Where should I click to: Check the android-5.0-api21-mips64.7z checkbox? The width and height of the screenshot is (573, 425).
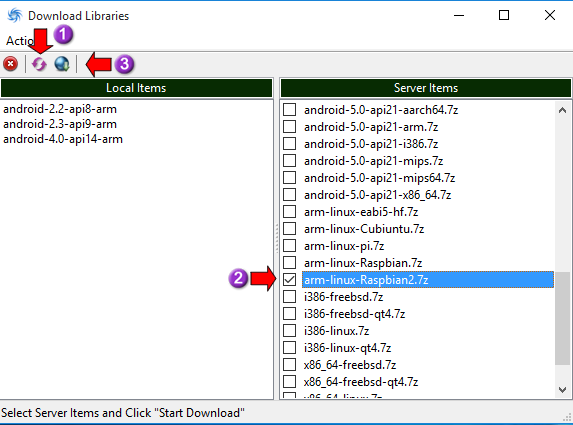coord(289,178)
